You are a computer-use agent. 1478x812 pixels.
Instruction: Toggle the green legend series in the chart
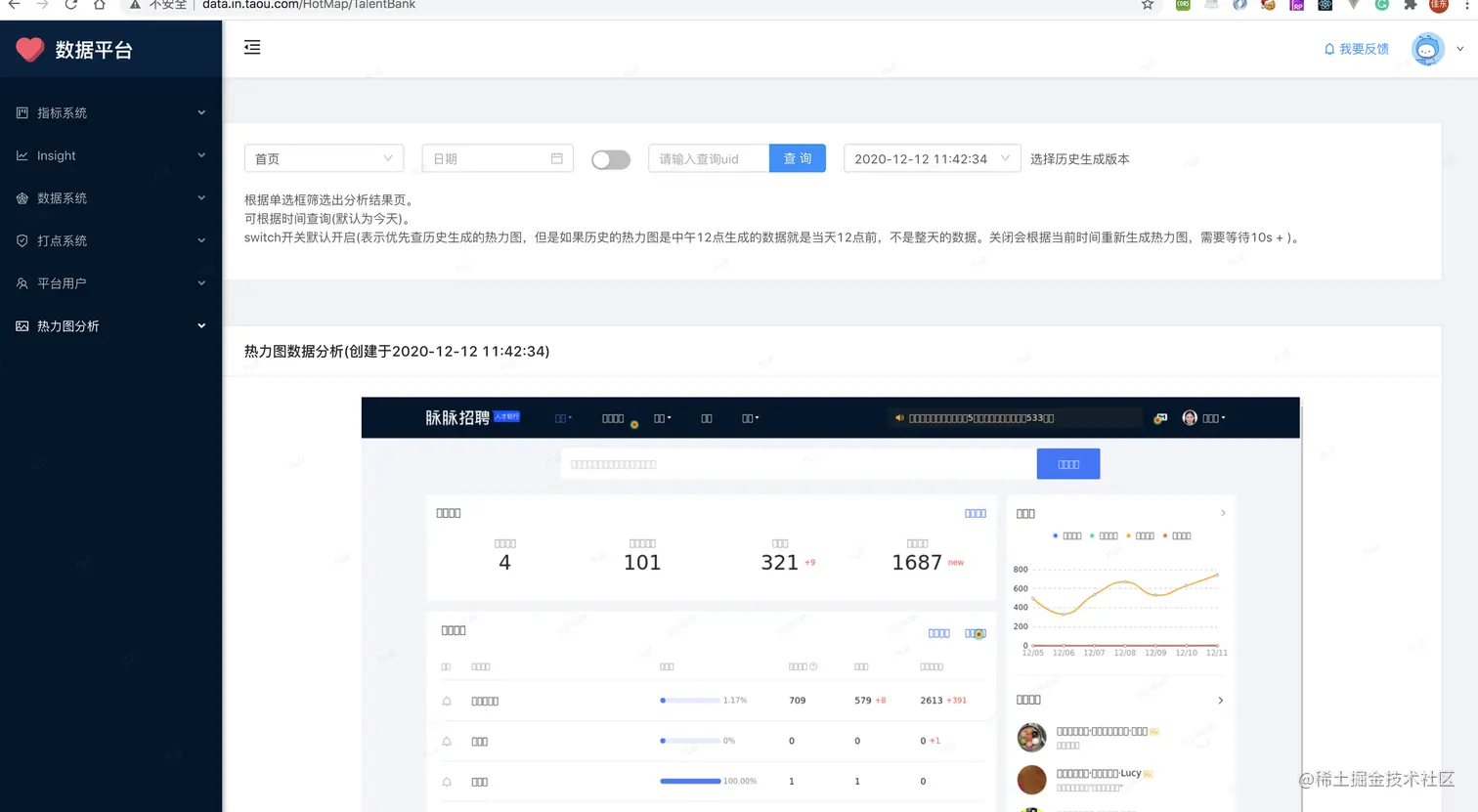[x=1104, y=535]
